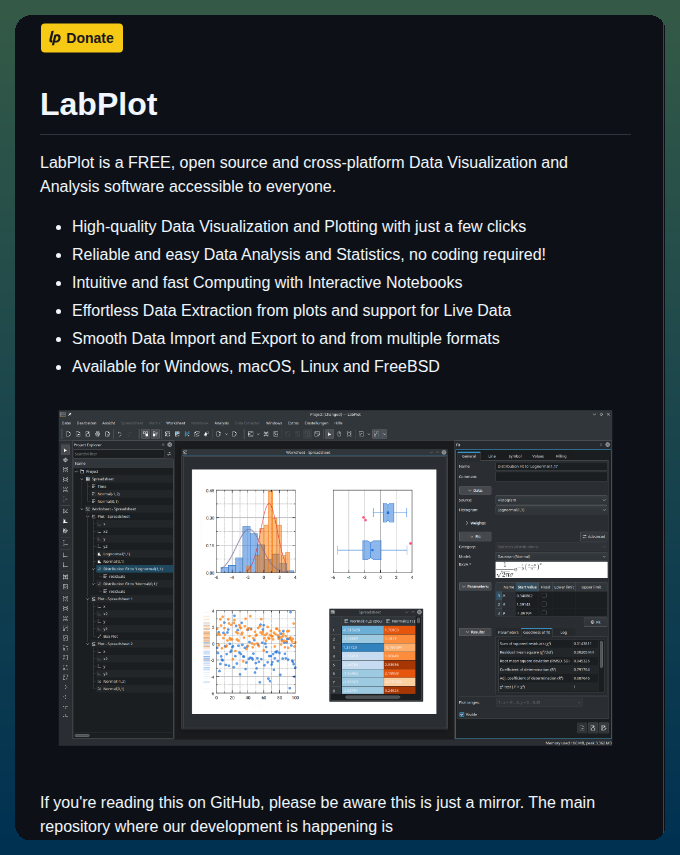680x855 pixels.
Task: Switch to the General tab
Action: (469, 456)
